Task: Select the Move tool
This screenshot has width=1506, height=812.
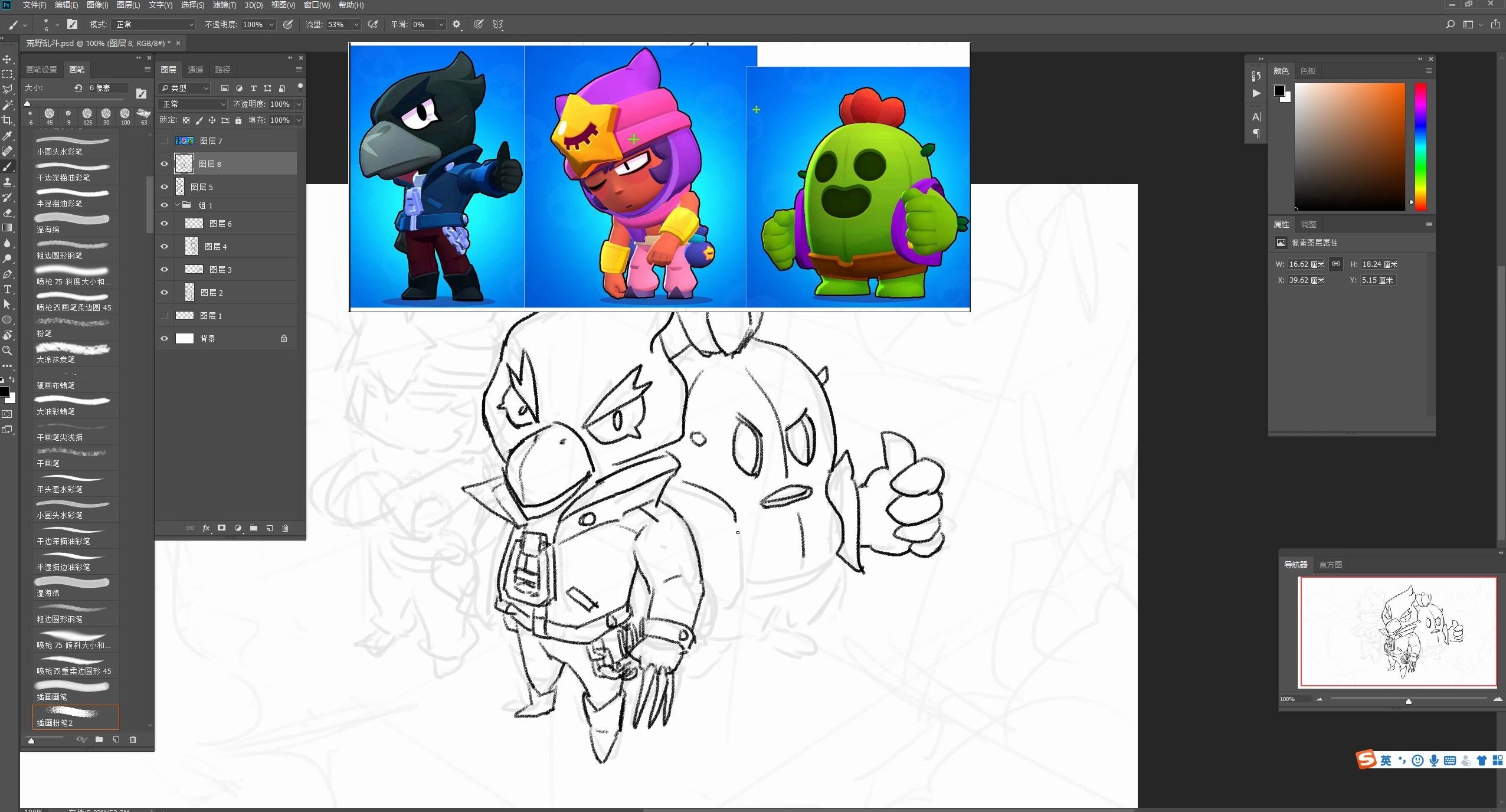Action: point(7,60)
